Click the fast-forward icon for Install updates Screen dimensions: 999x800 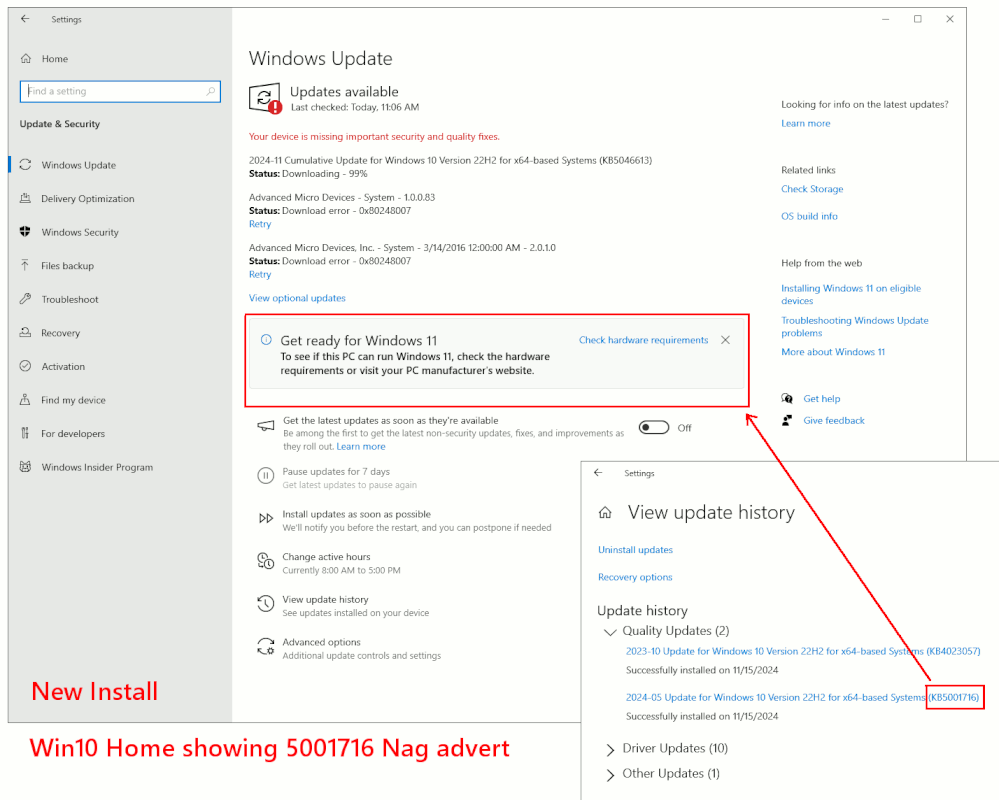tap(266, 518)
